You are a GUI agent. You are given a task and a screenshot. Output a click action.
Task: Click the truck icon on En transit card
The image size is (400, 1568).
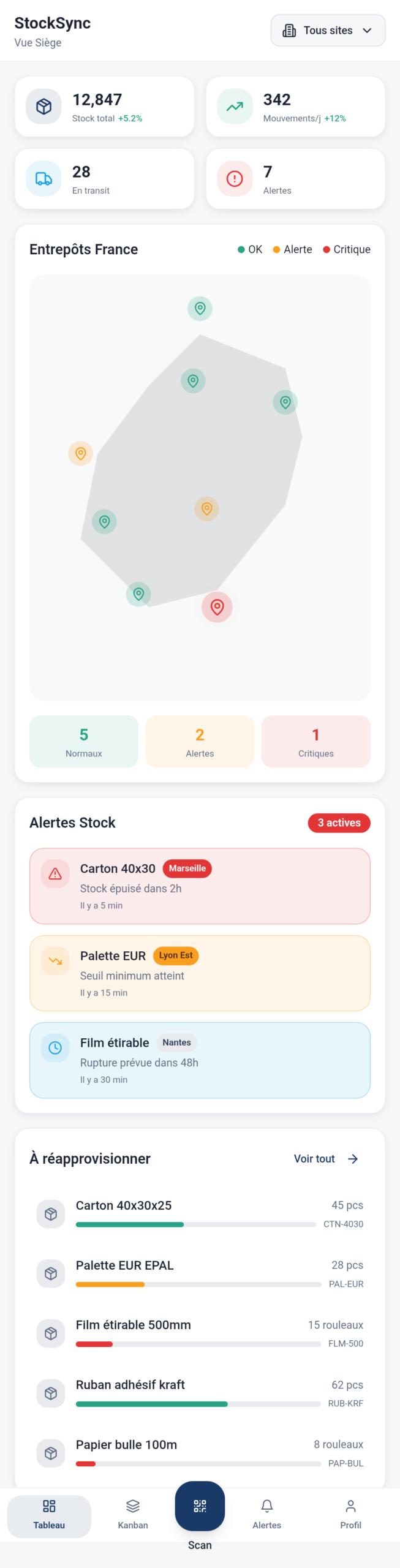click(x=43, y=179)
